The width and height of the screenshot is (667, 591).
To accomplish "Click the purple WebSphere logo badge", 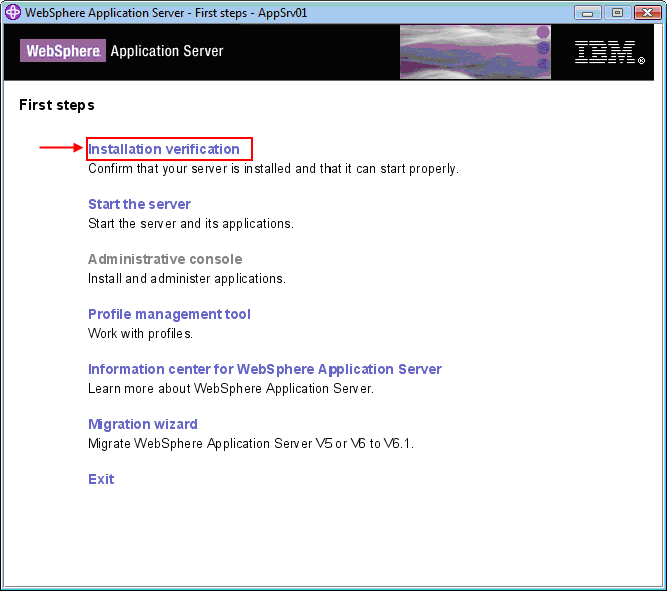I will pyautogui.click(x=63, y=51).
